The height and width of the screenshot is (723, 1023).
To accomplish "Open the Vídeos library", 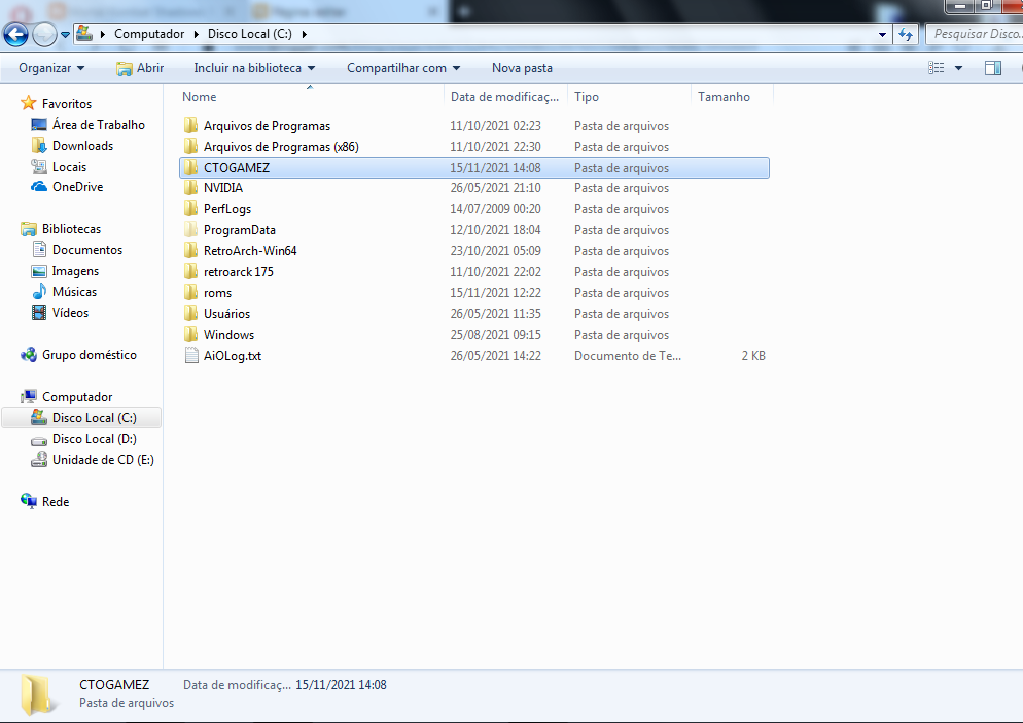I will [x=70, y=313].
